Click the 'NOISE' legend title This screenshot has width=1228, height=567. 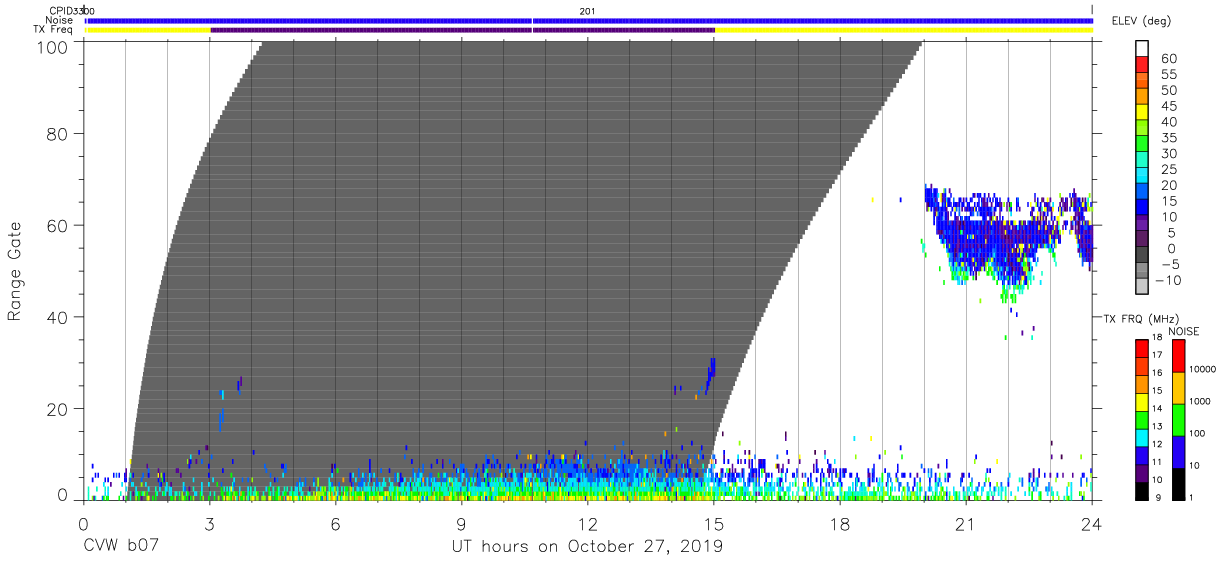1183,331
